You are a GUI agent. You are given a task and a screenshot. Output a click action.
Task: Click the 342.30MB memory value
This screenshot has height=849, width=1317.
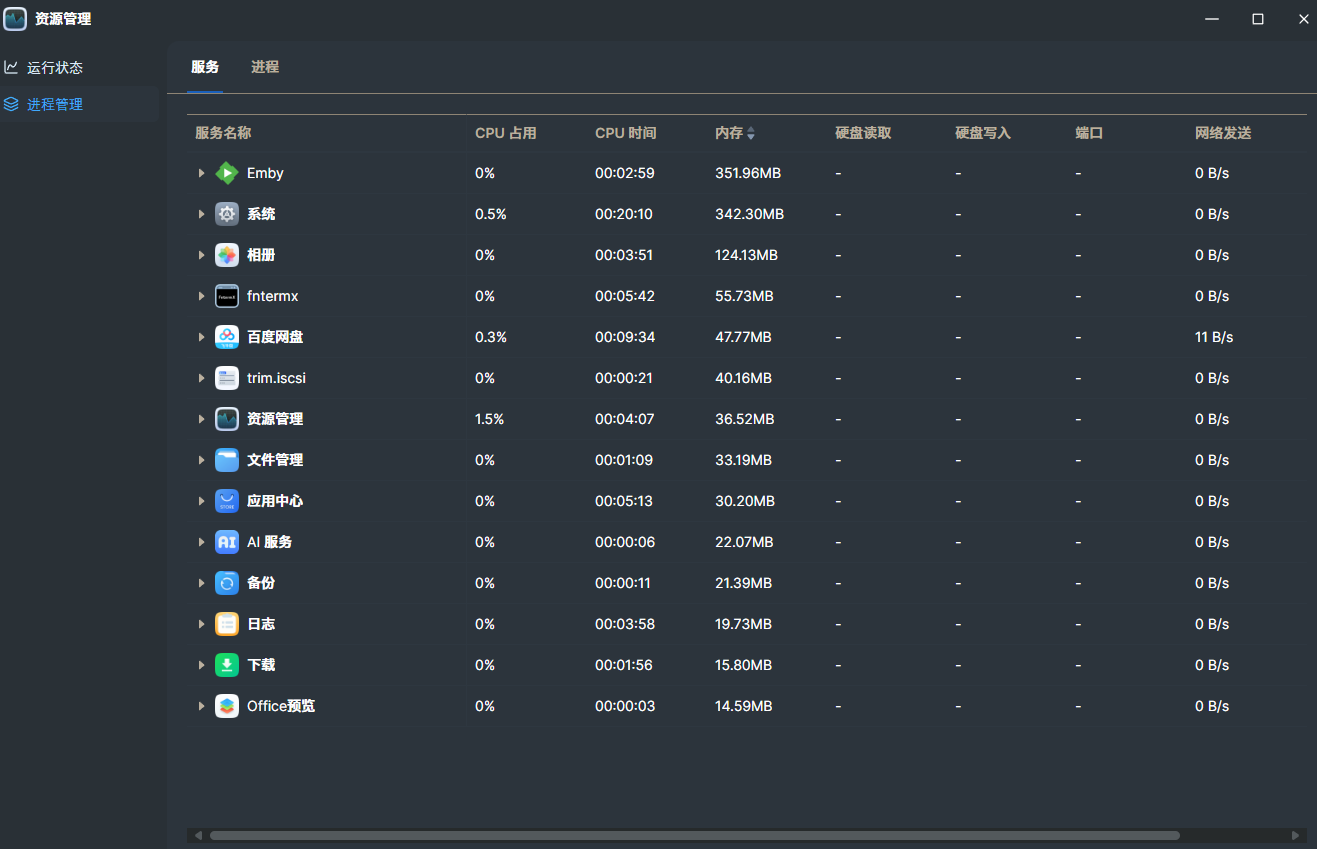(x=749, y=214)
